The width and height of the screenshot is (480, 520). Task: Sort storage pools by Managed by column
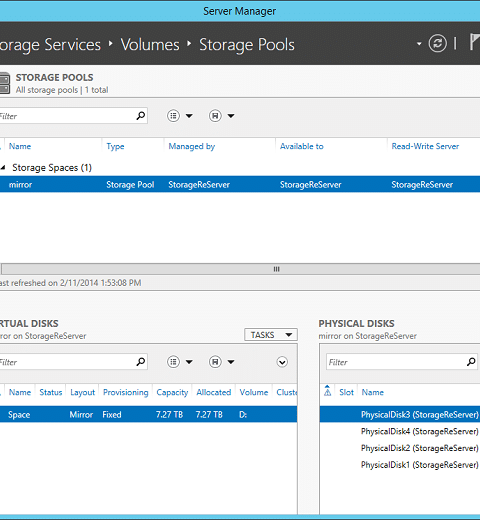[192, 146]
